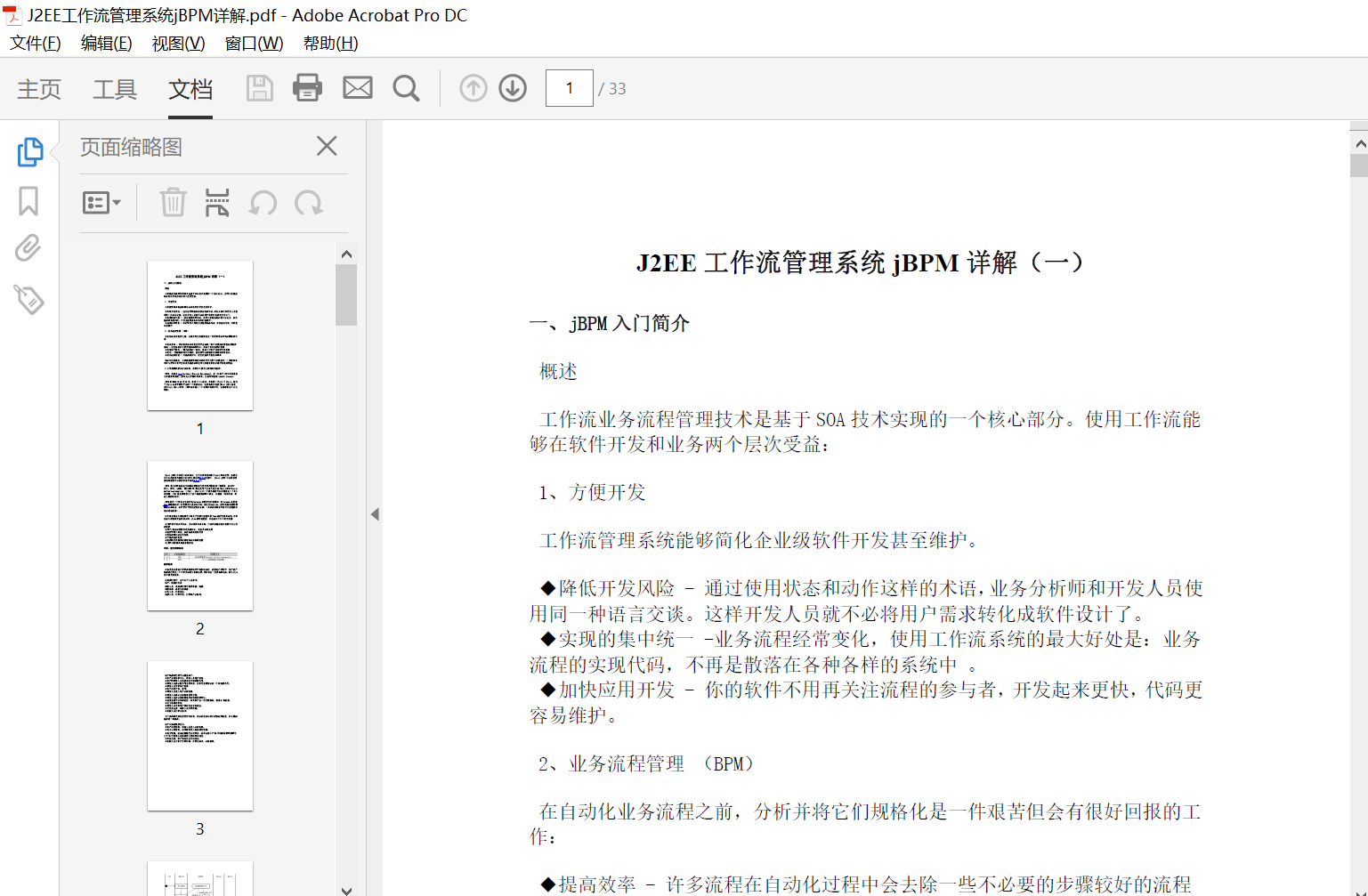
Task: Click the total page count /33
Action: [x=612, y=89]
